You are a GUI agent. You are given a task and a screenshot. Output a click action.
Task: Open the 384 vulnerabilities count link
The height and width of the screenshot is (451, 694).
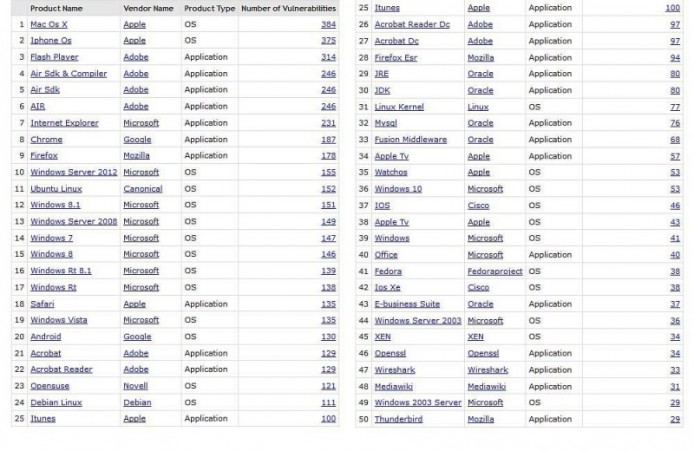tap(329, 24)
